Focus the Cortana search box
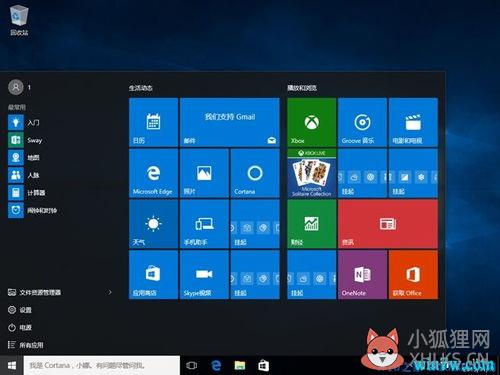 coord(102,366)
